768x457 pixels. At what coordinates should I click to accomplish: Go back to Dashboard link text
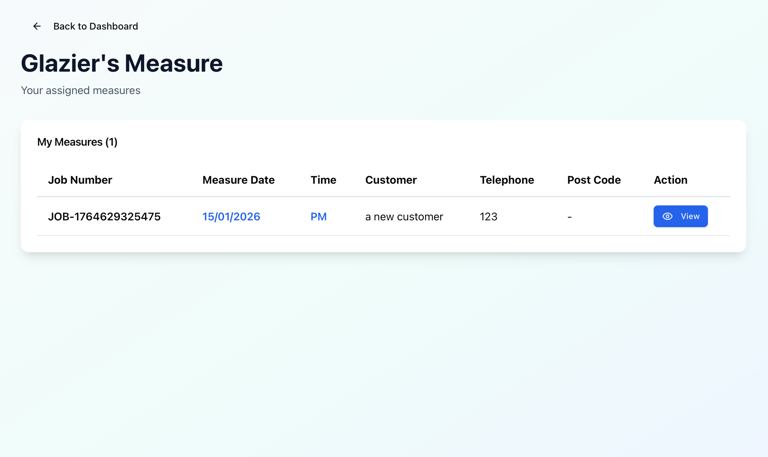point(95,26)
